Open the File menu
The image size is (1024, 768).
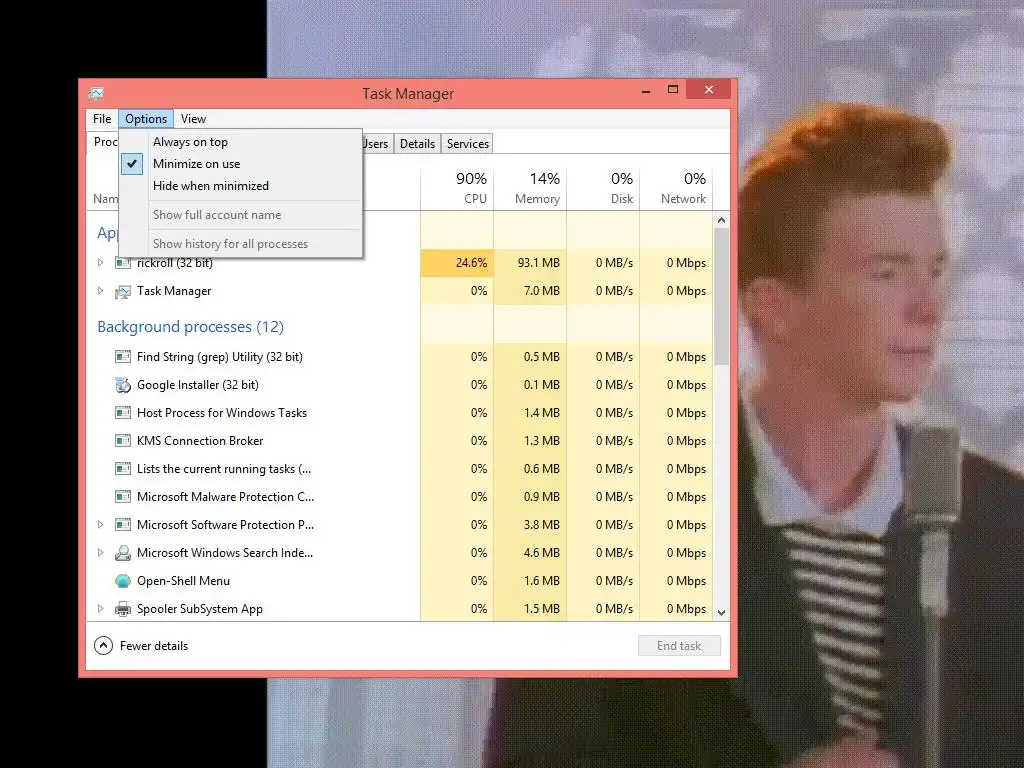[x=102, y=119]
